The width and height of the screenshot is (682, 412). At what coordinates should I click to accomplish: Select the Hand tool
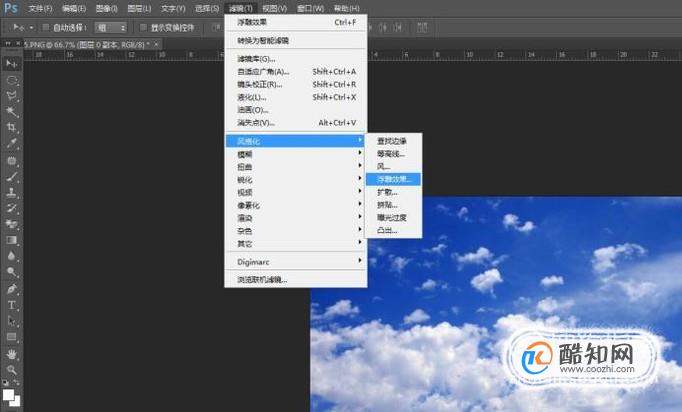click(11, 354)
